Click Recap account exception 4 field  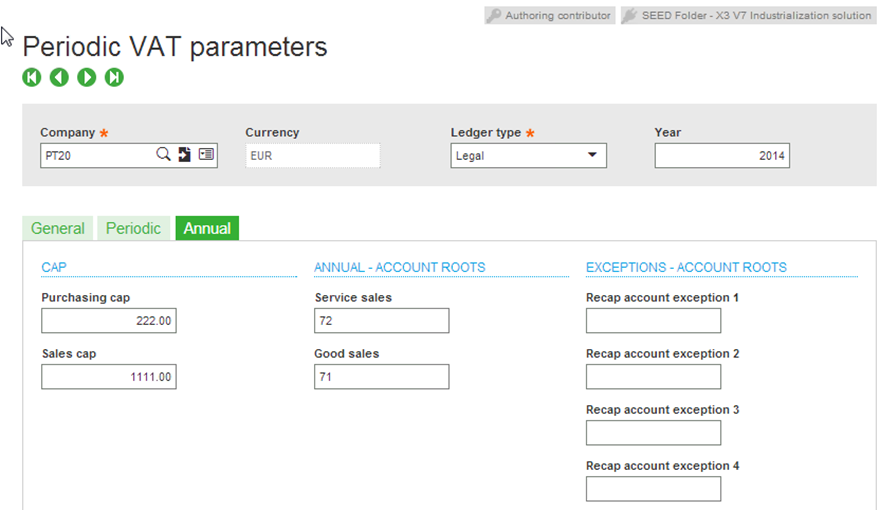click(653, 489)
